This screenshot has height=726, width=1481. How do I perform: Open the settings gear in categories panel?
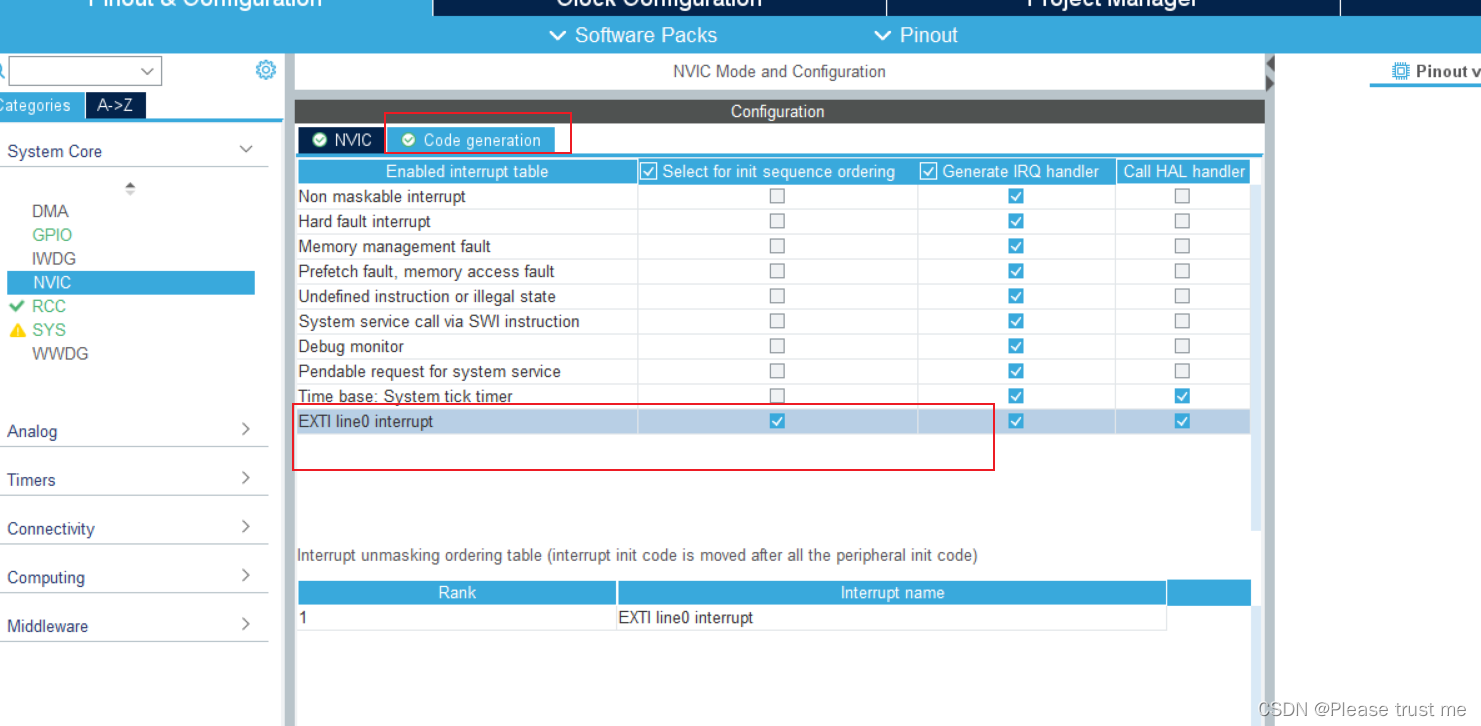(x=265, y=70)
